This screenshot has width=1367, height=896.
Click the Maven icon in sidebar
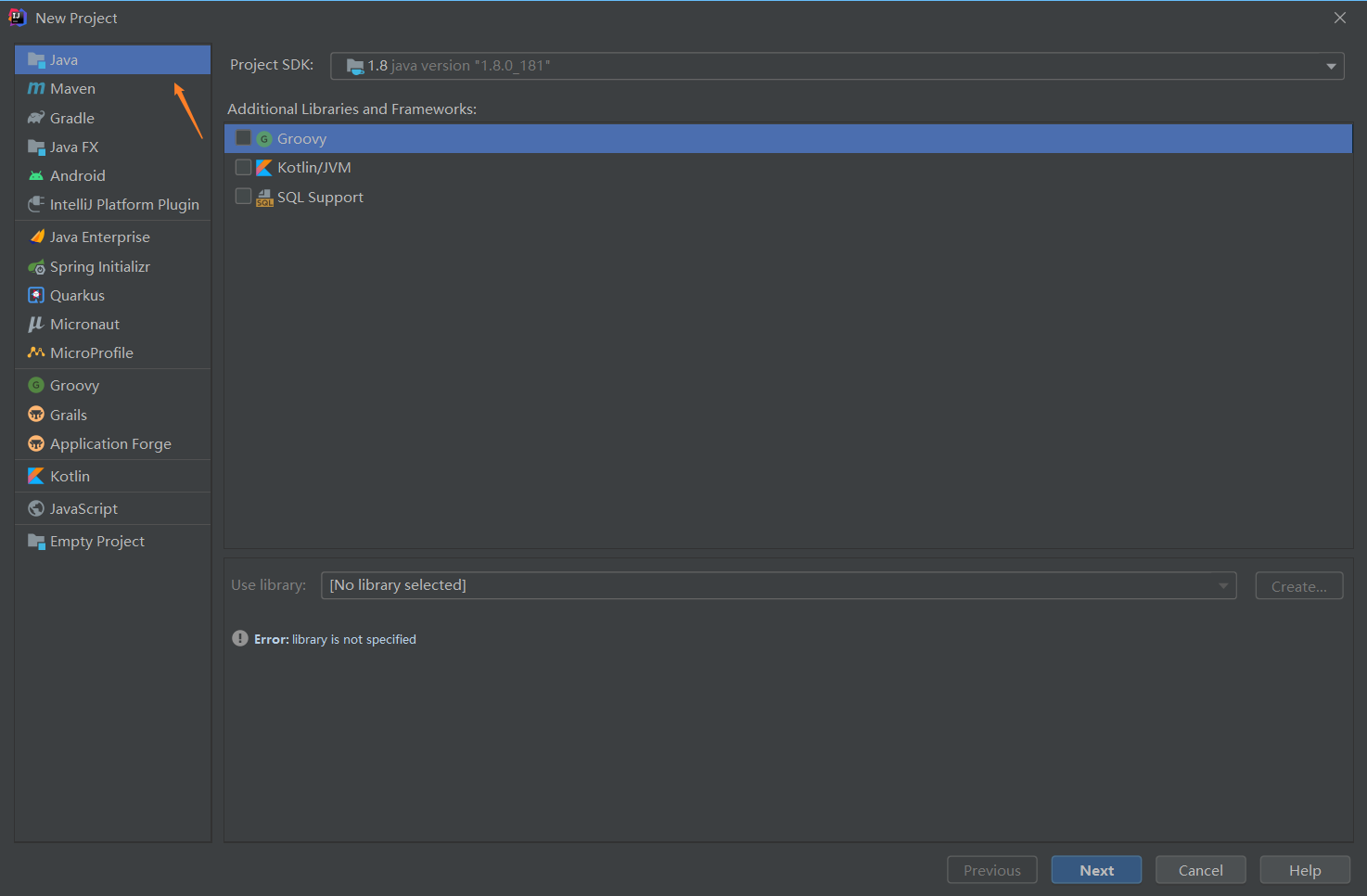pyautogui.click(x=36, y=89)
